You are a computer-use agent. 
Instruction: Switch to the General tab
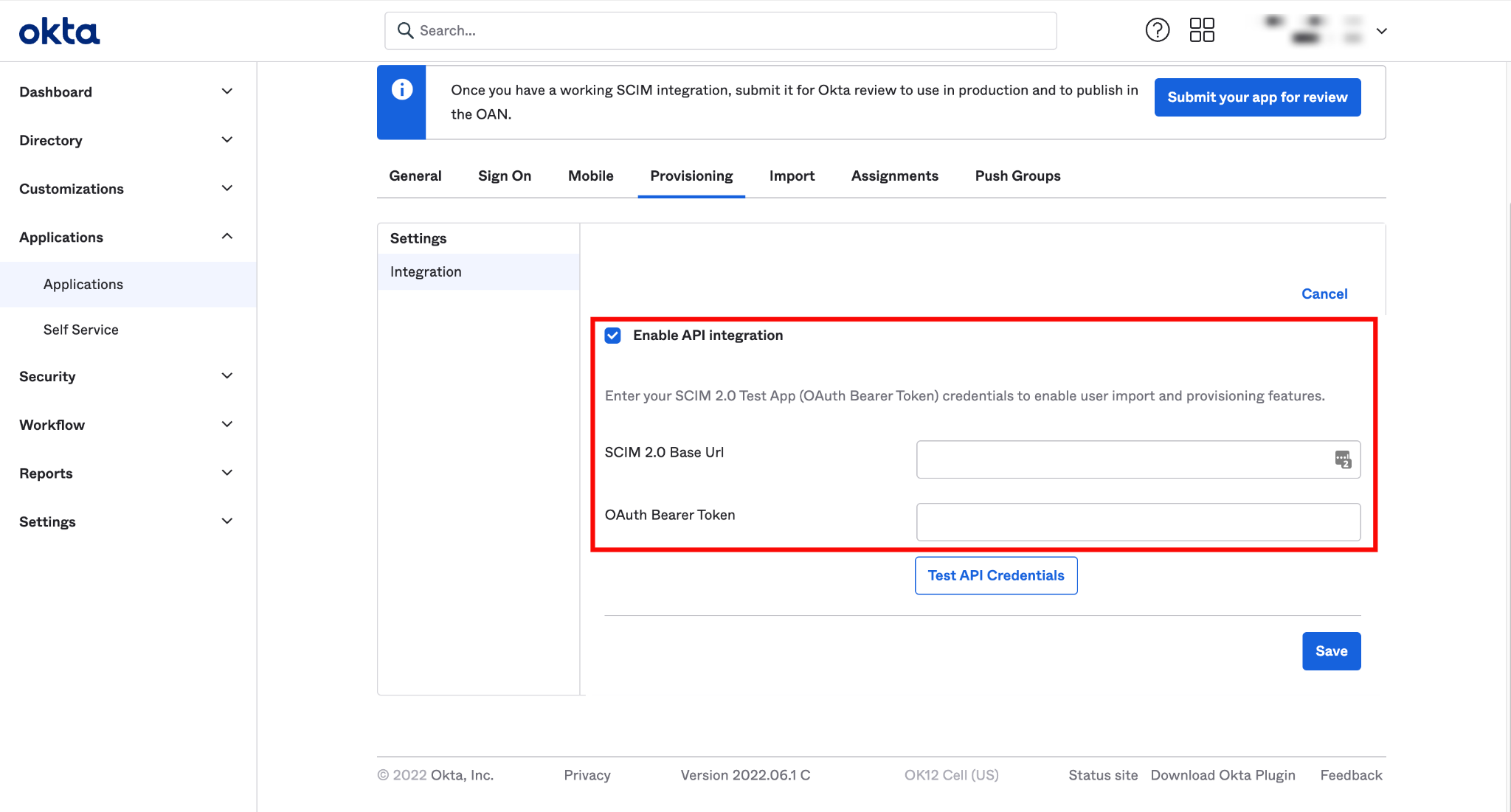click(x=415, y=176)
